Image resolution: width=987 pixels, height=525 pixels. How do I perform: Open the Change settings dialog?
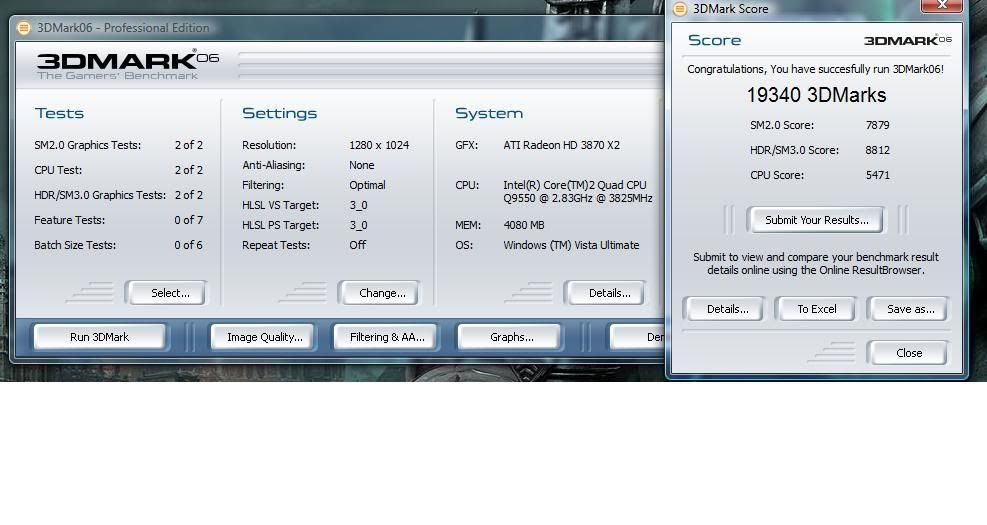[x=379, y=293]
